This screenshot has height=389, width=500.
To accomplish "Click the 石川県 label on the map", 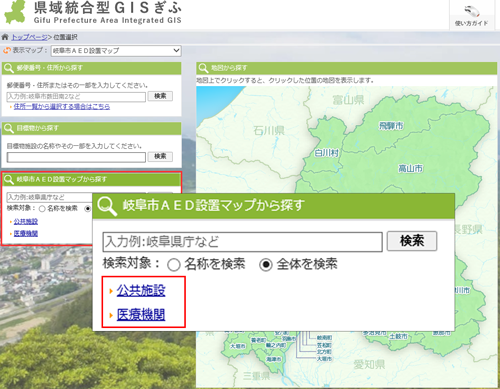I will coord(269,130).
